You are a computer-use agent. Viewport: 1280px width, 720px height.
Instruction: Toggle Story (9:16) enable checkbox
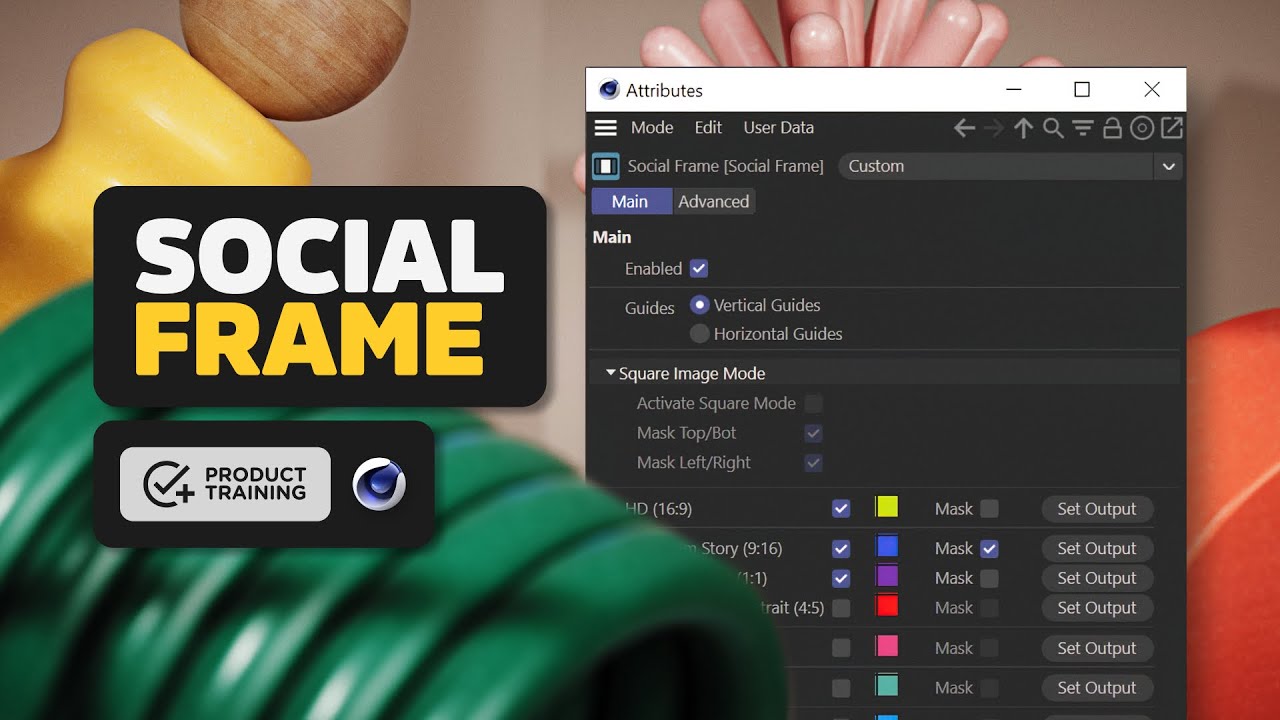point(841,549)
